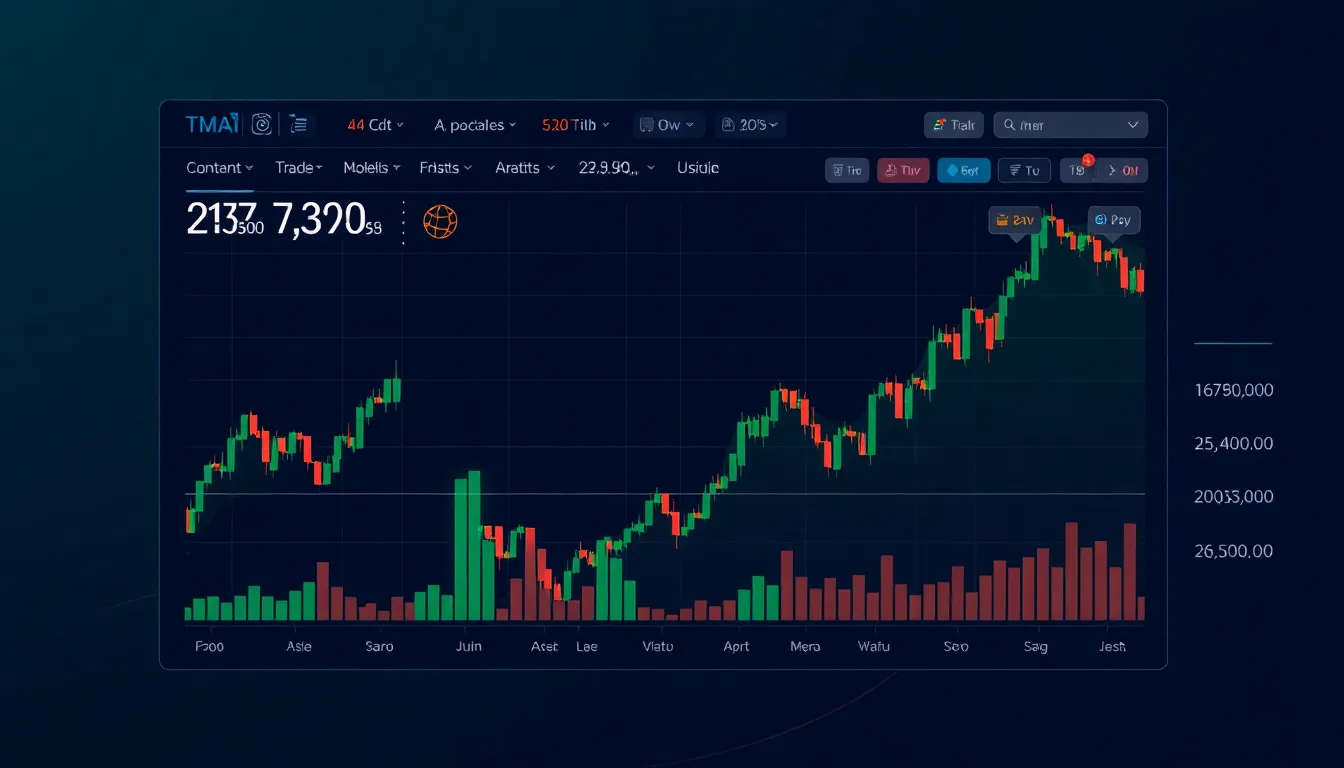Image resolution: width=1344 pixels, height=768 pixels.
Task: Open the magnifier search icon in the search bar
Action: pos(1009,125)
